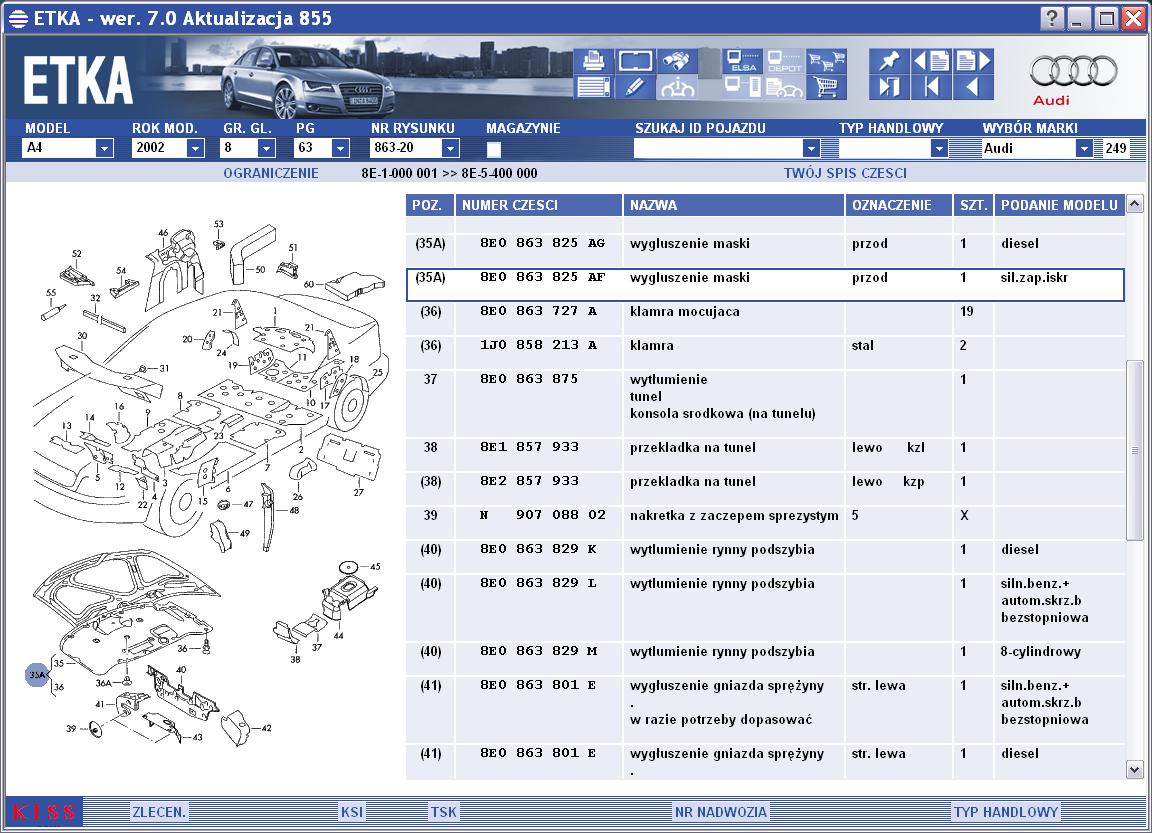Click the highlighted 35A marker on the diagram
The width and height of the screenshot is (1152, 833).
tap(37, 674)
